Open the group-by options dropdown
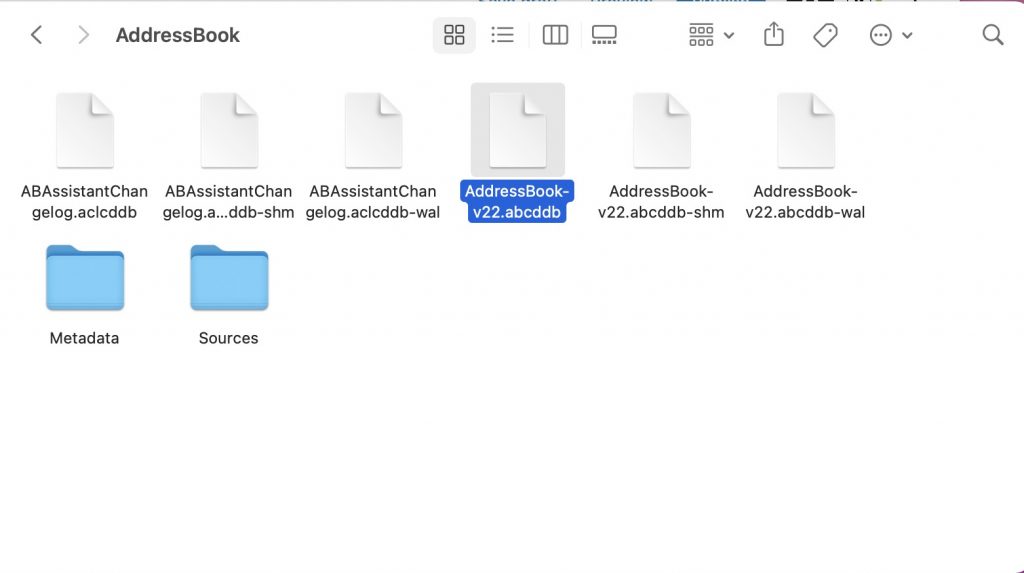The height and width of the screenshot is (573, 1024). point(711,35)
